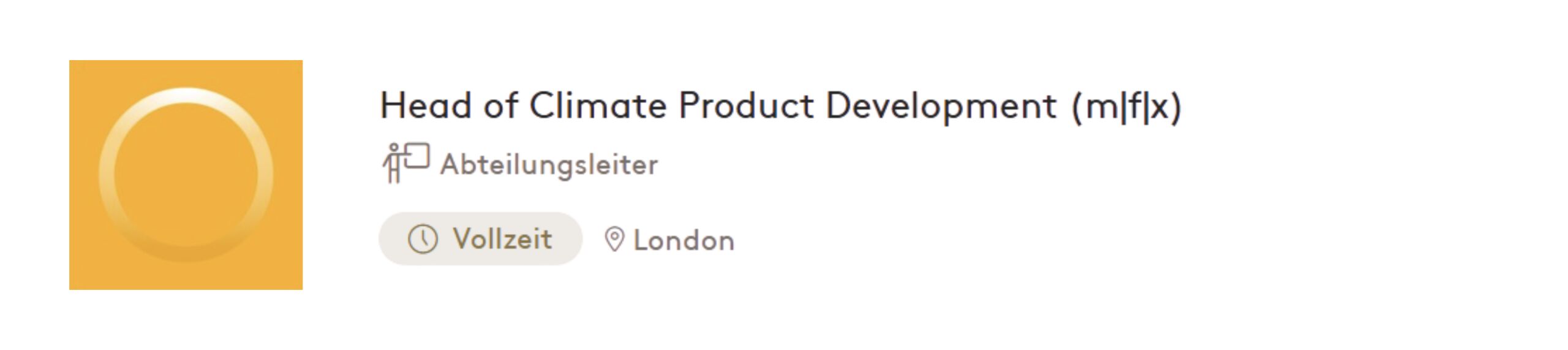
Task: Click the whiteboard part of the presenter icon
Action: pyautogui.click(x=417, y=156)
